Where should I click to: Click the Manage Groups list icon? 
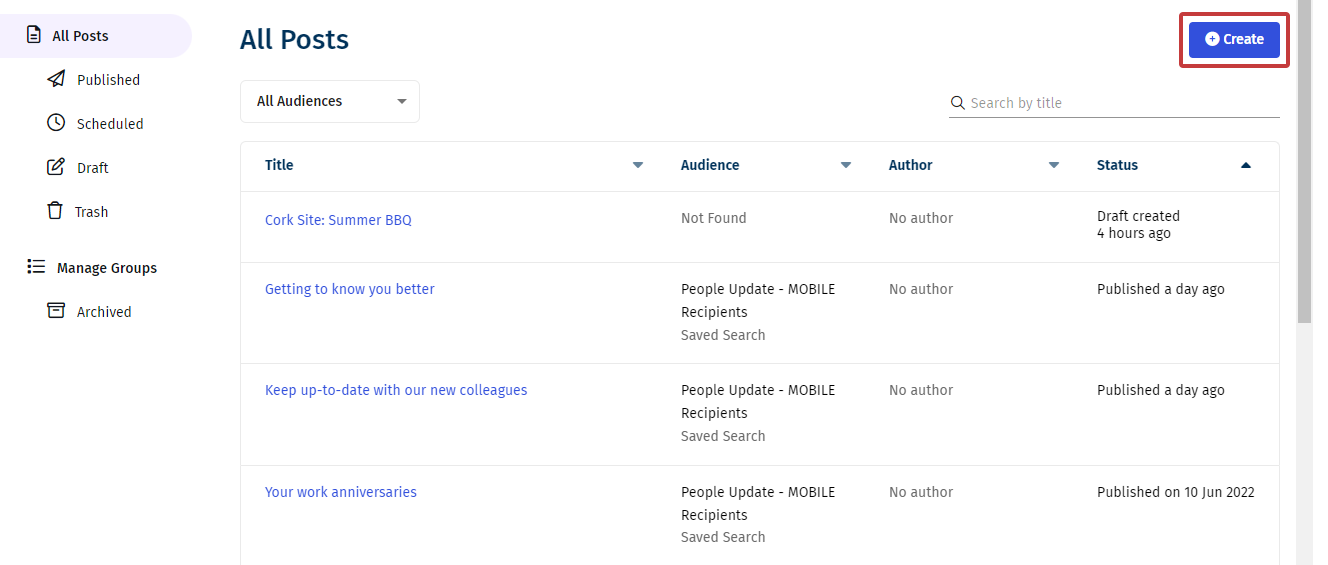pyautogui.click(x=36, y=267)
